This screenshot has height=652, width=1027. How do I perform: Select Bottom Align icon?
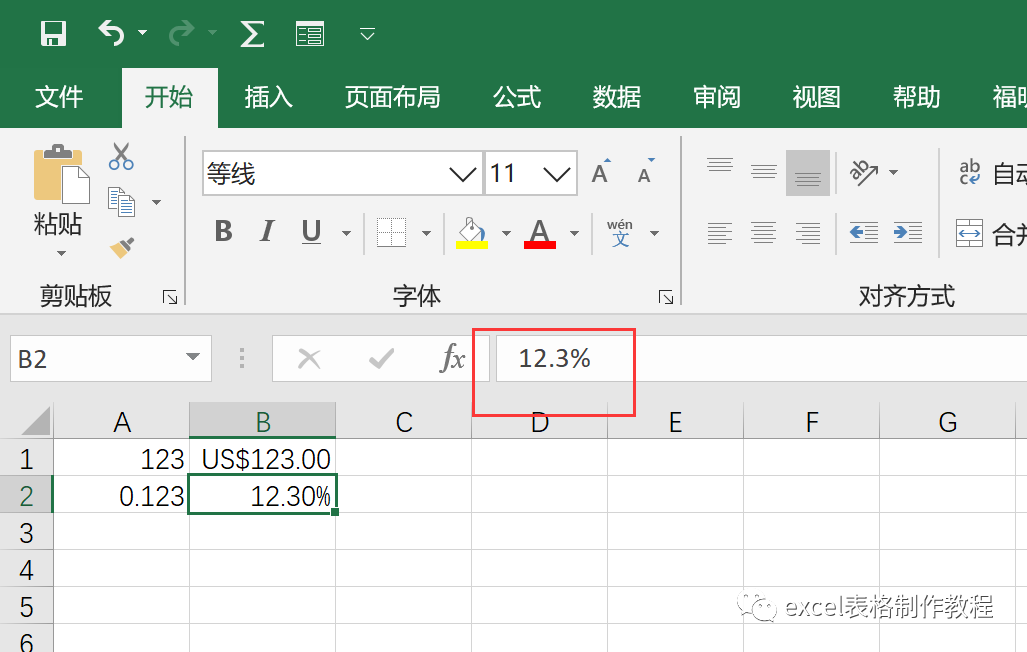click(x=808, y=173)
